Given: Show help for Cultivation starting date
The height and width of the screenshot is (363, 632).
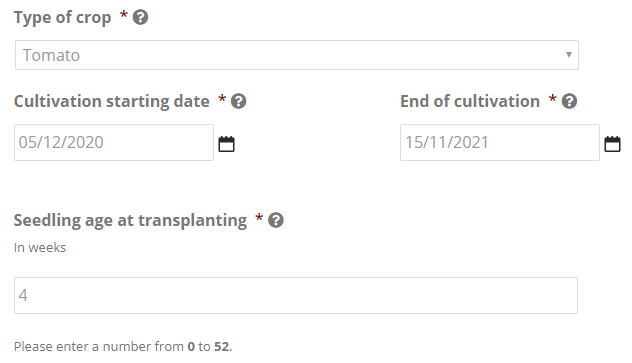Looking at the screenshot, I should tap(238, 101).
